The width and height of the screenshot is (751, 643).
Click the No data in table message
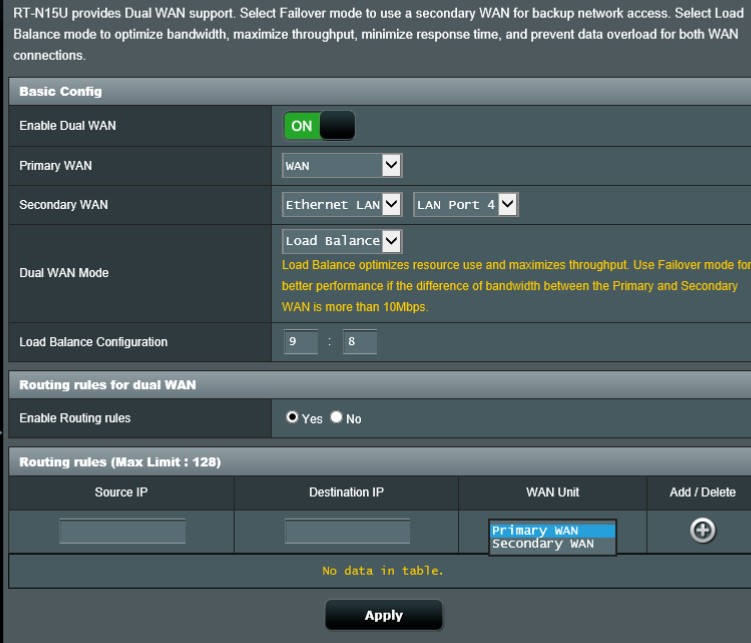383,571
